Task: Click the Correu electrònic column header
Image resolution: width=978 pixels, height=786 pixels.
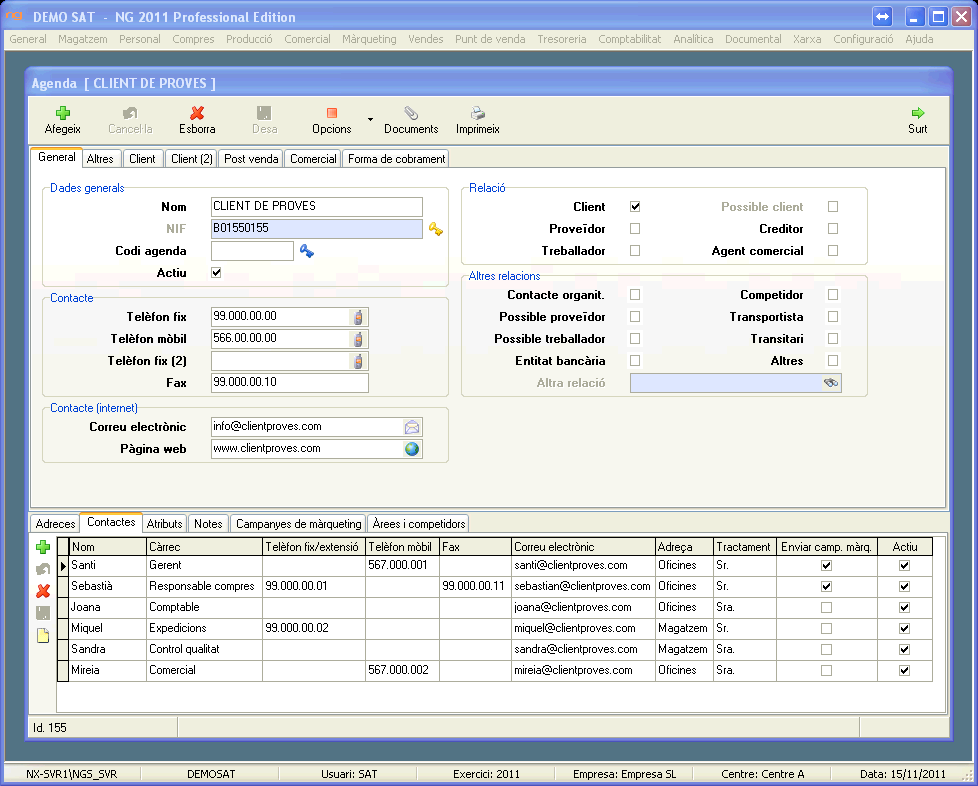Action: tap(583, 547)
